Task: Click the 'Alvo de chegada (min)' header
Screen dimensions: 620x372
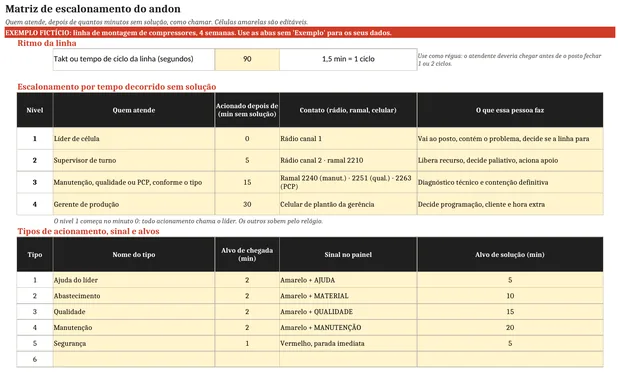Action: pos(247,255)
